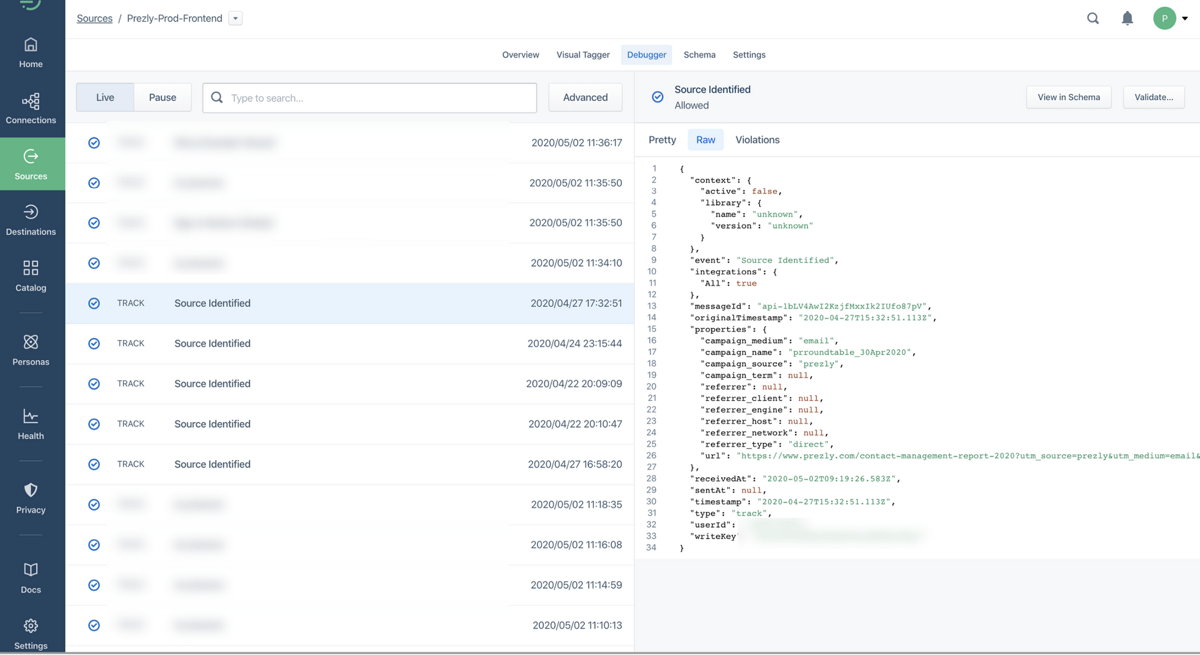Switch debugger to Live mode
1200x655 pixels.
point(105,97)
